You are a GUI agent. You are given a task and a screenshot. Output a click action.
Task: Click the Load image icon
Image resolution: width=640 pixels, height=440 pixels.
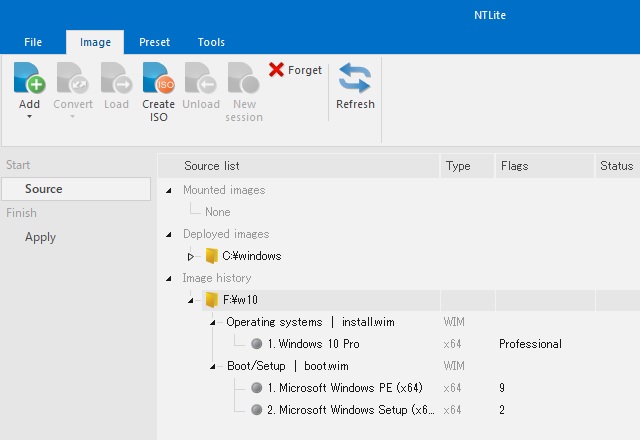point(116,78)
